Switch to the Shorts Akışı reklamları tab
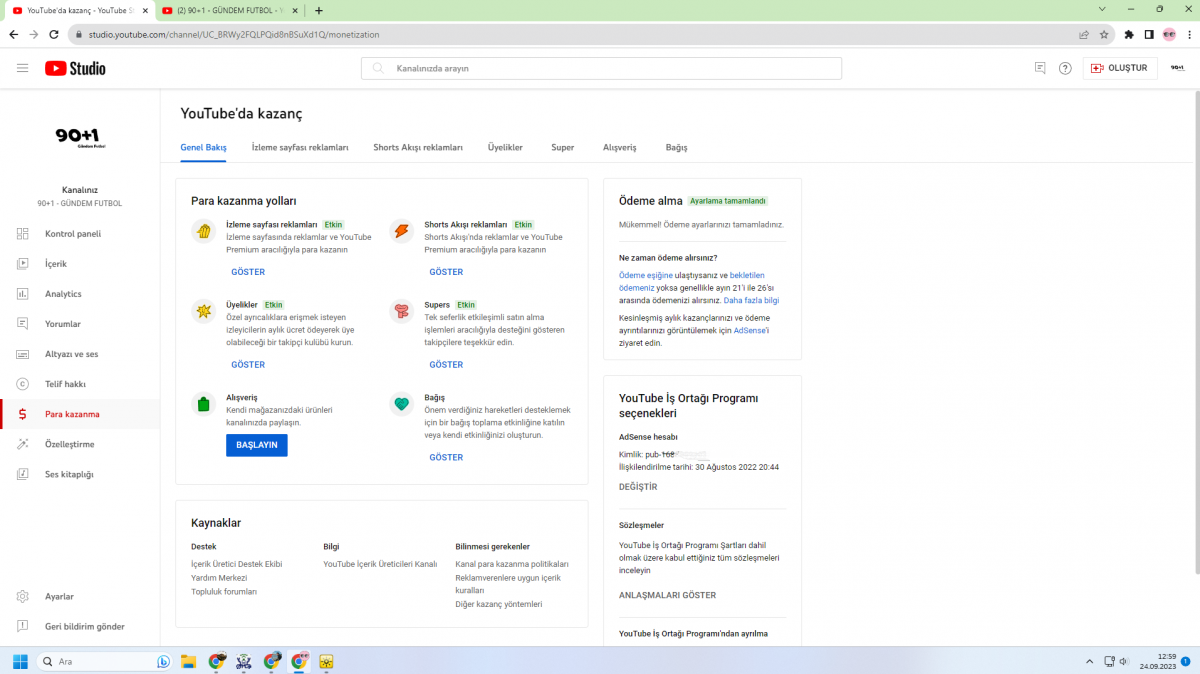The width and height of the screenshot is (1200, 674). [x=418, y=147]
